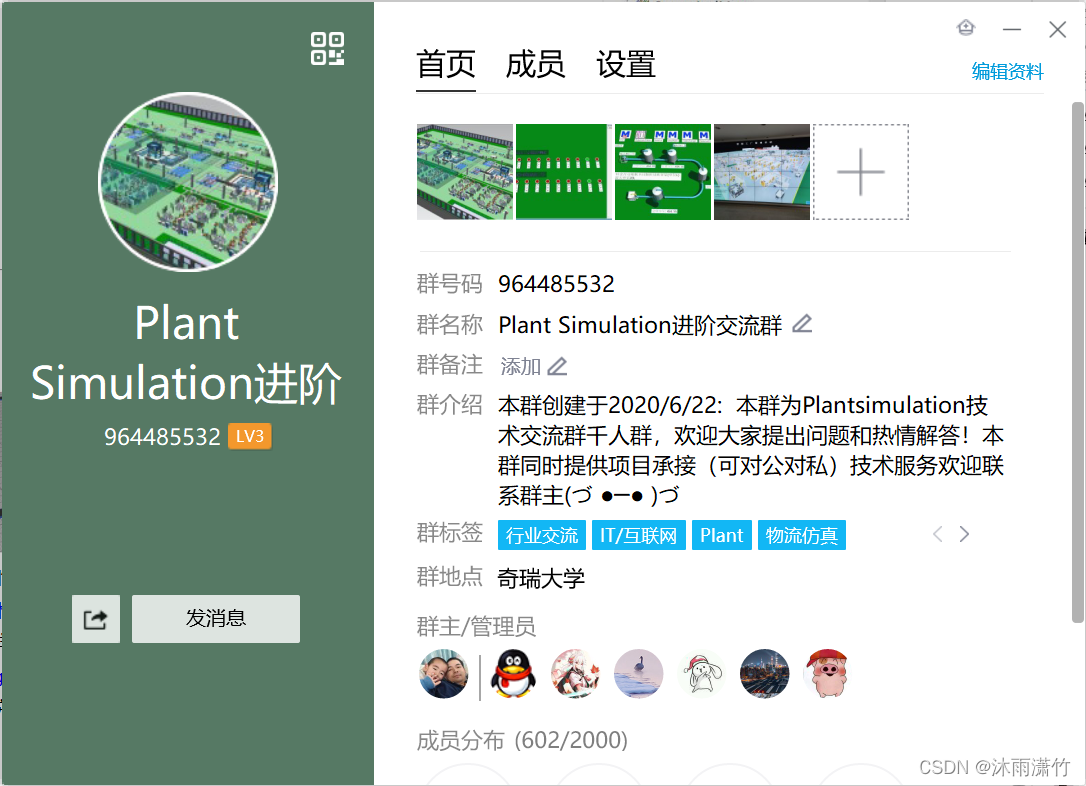This screenshot has width=1086, height=786.
Task: Click the Plant Simulation进阶 sidebar title
Action: click(187, 353)
